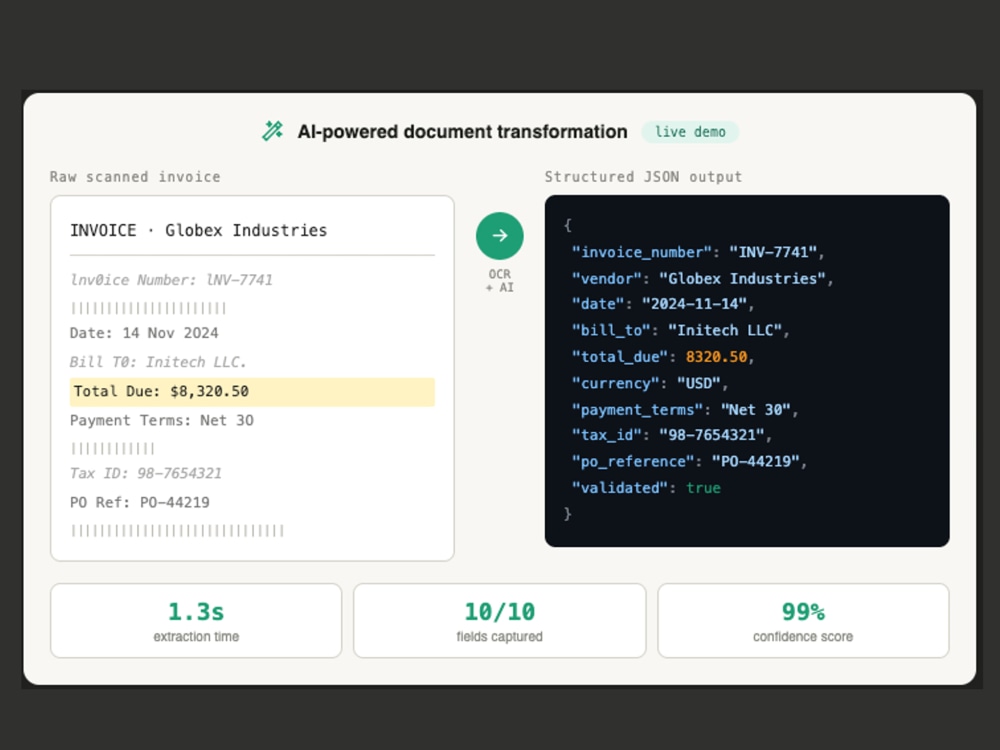Click the "vendor": "Globex Industries" JSON line
1000x750 pixels.
[x=702, y=279]
